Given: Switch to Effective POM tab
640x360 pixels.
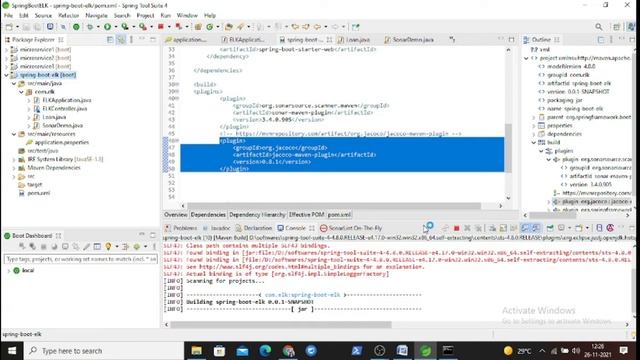Looking at the screenshot, I should 306,215.
